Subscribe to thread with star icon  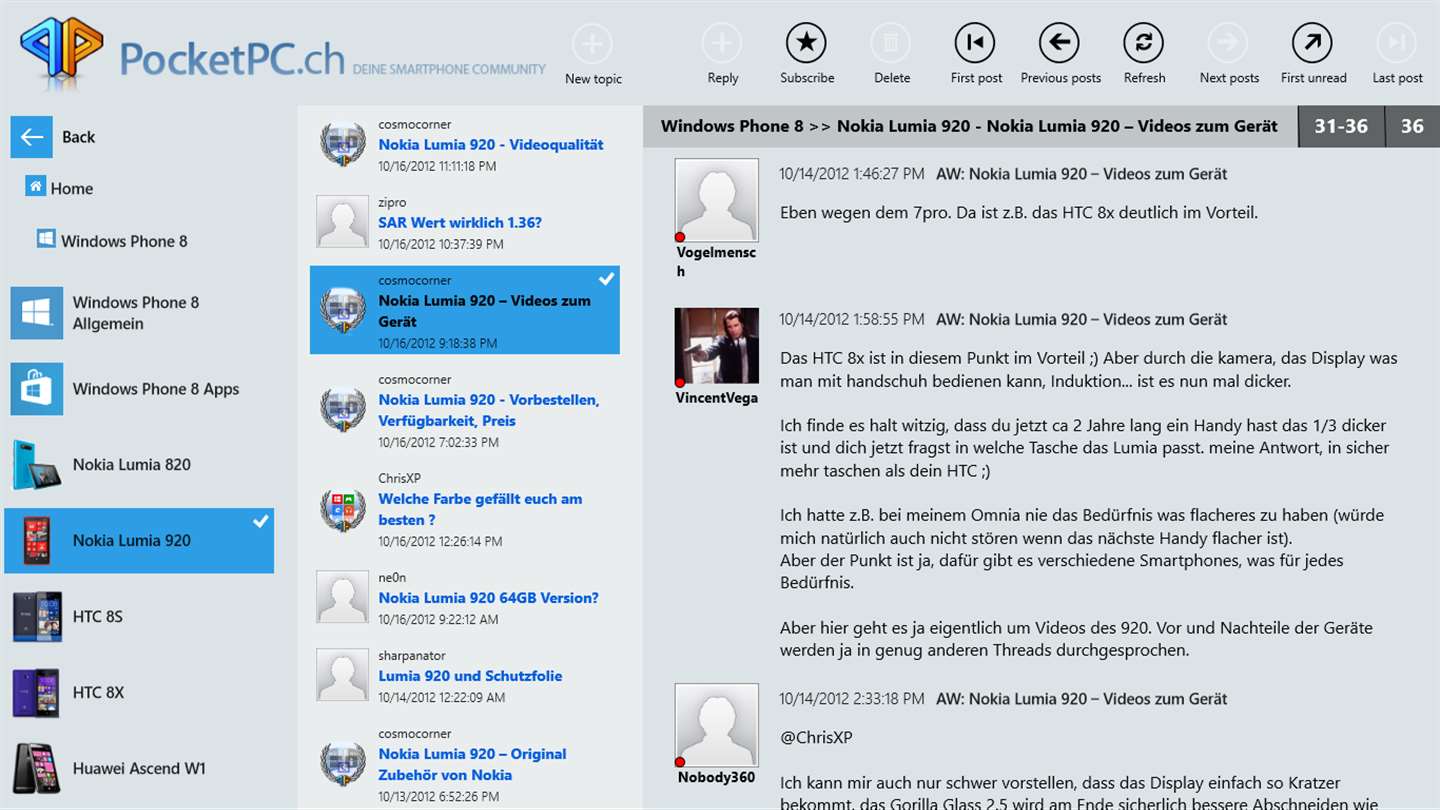point(806,43)
